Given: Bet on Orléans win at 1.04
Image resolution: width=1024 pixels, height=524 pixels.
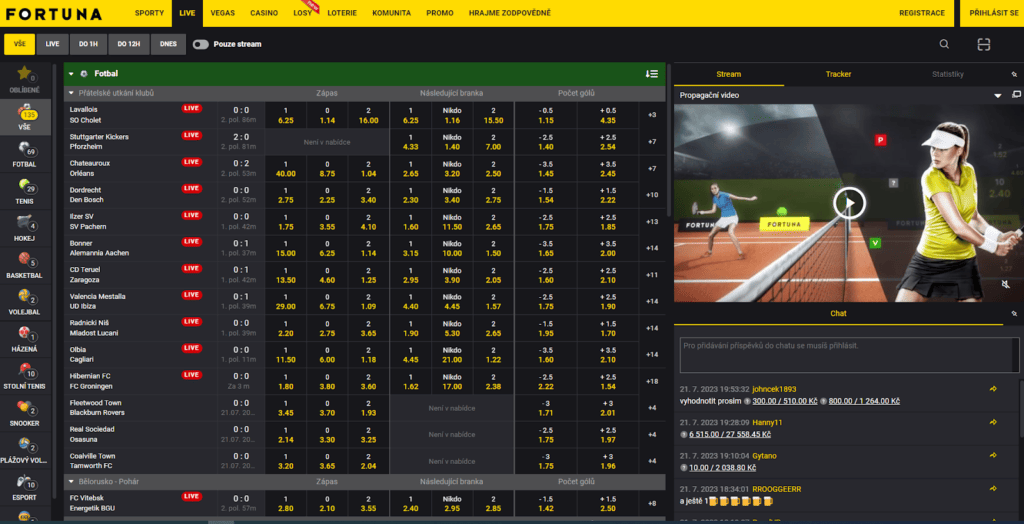Looking at the screenshot, I should point(368,169).
